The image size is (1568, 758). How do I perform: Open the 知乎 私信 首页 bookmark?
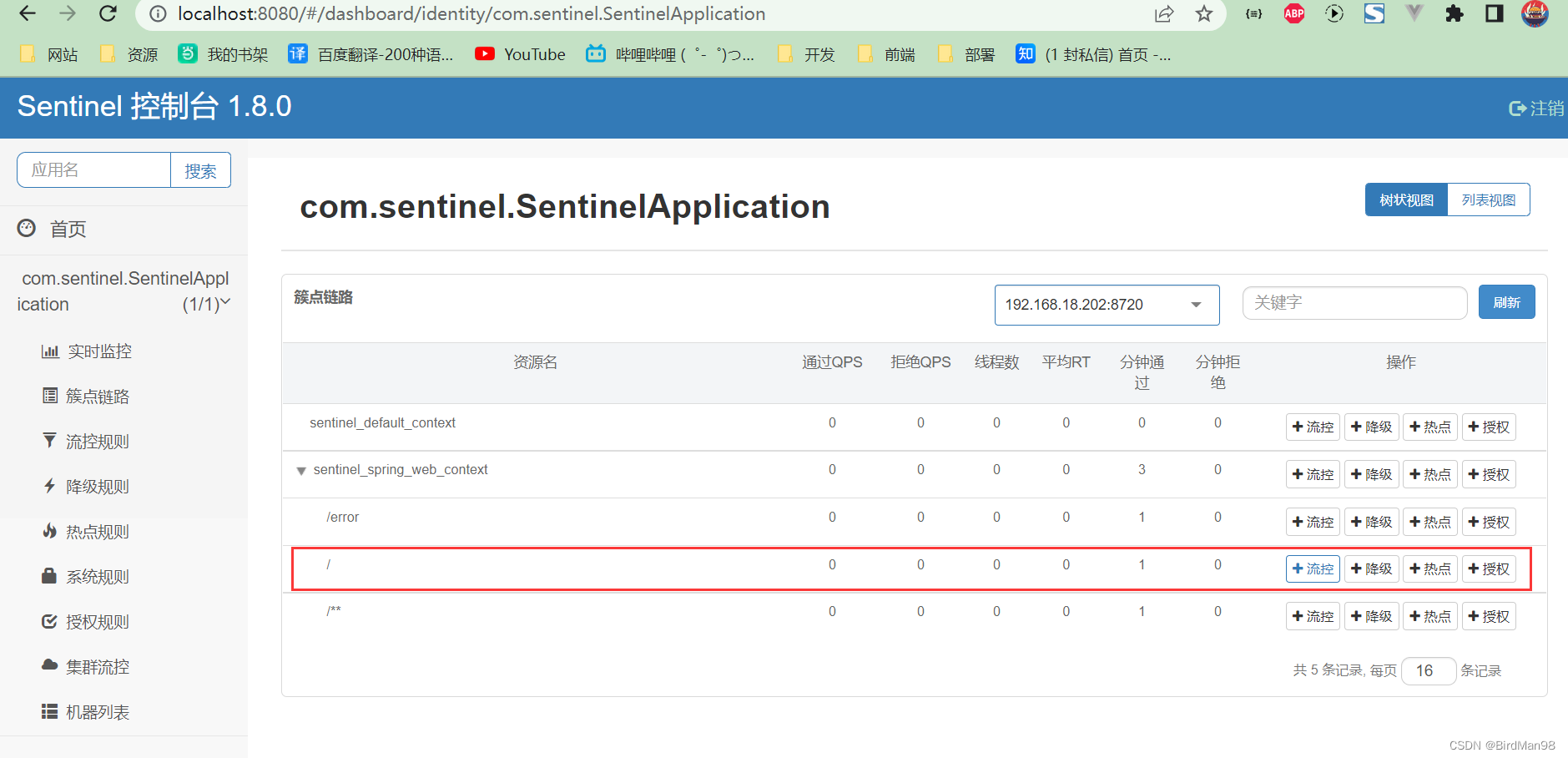click(1093, 54)
